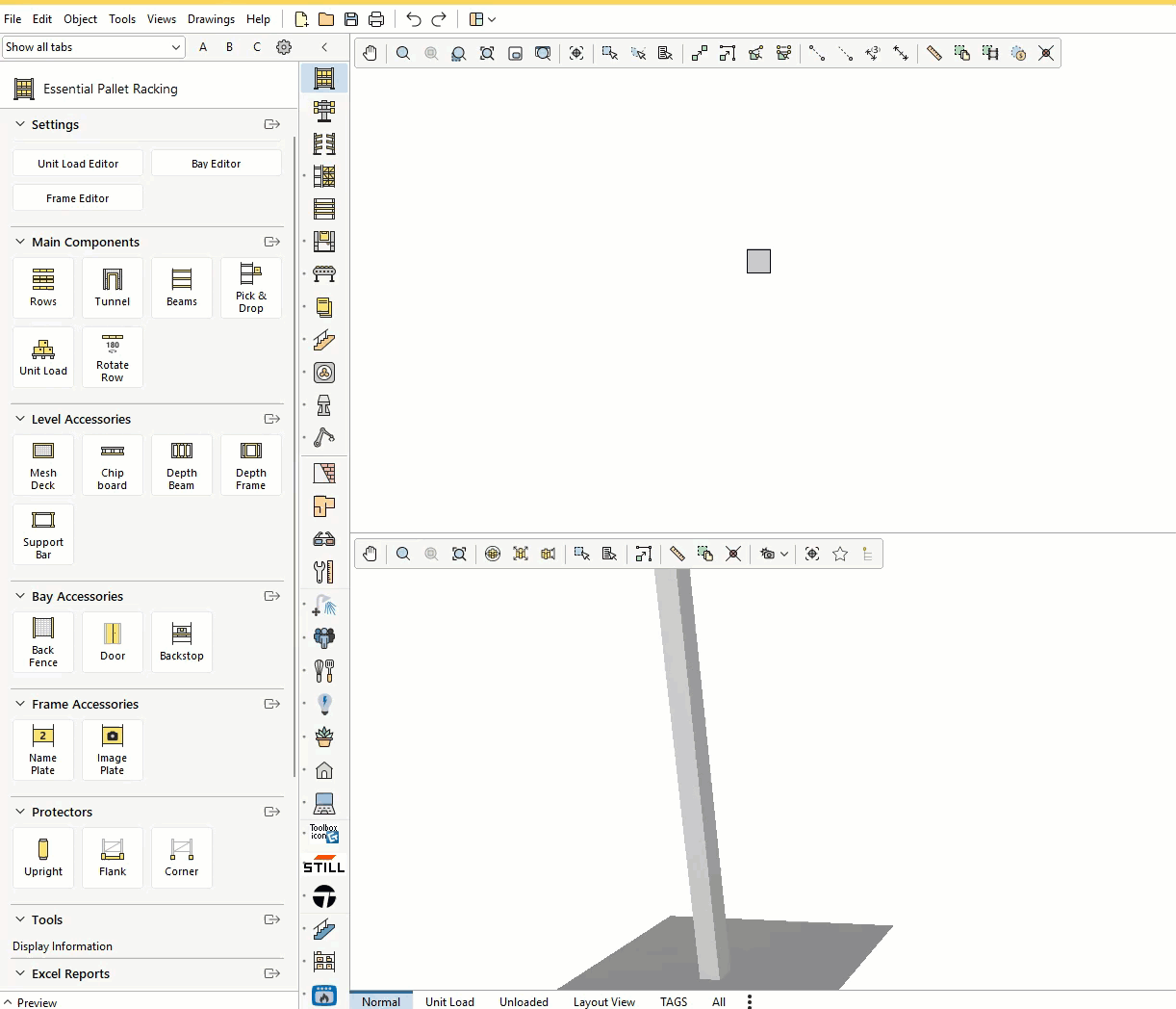Select the Chip board accessory
Viewport: 1176px width, 1009px height.
pos(113,465)
